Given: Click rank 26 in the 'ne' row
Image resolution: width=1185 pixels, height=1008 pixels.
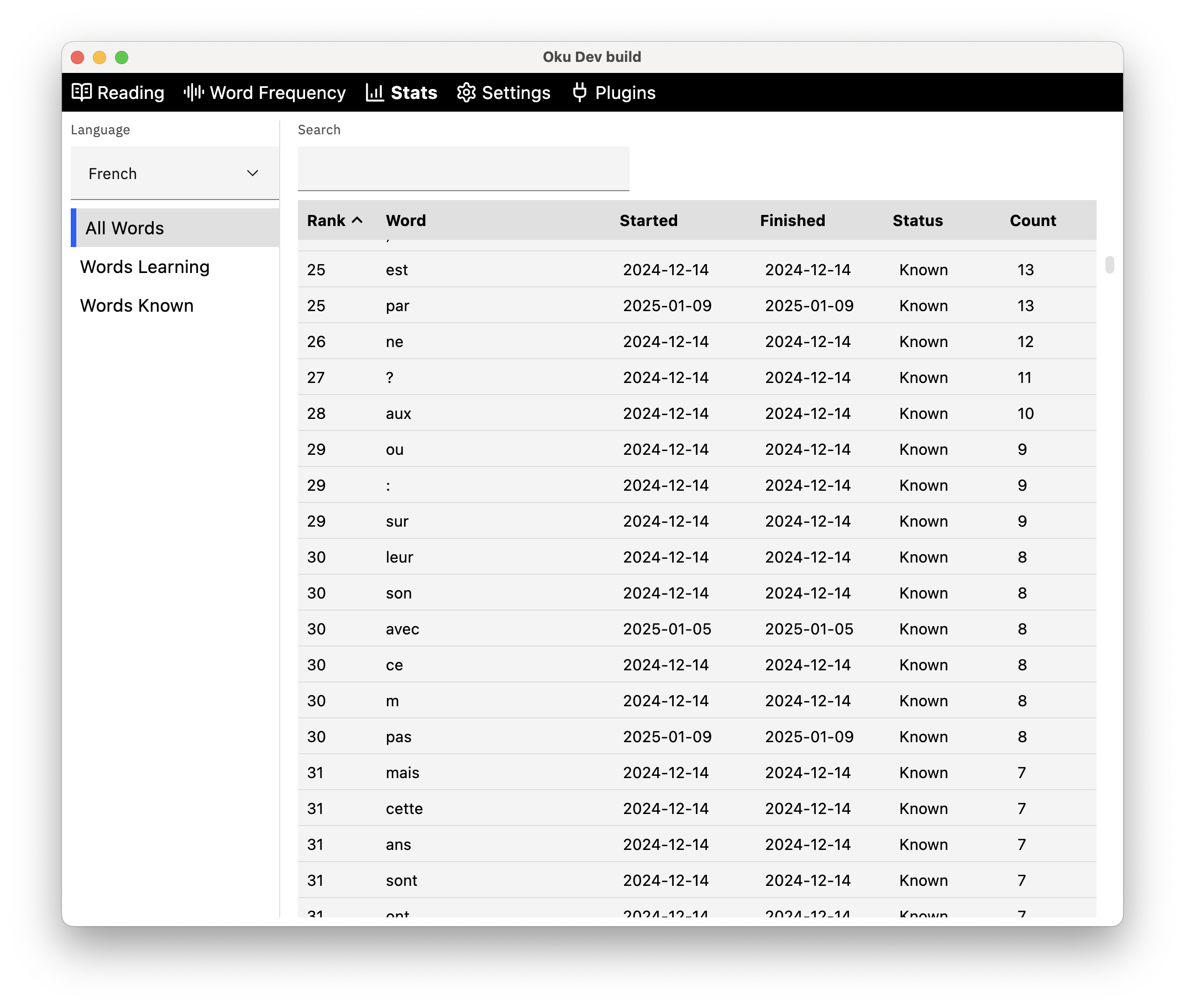Looking at the screenshot, I should (316, 342).
